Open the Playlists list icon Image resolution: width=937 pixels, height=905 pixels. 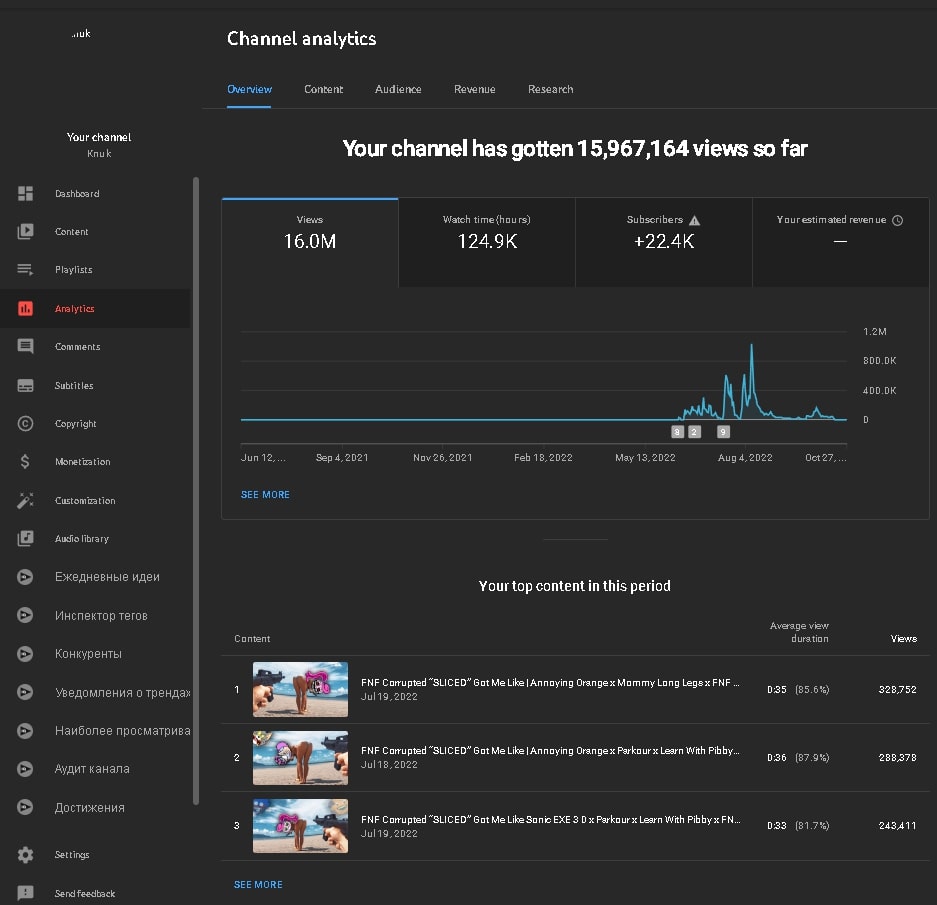coord(25,270)
